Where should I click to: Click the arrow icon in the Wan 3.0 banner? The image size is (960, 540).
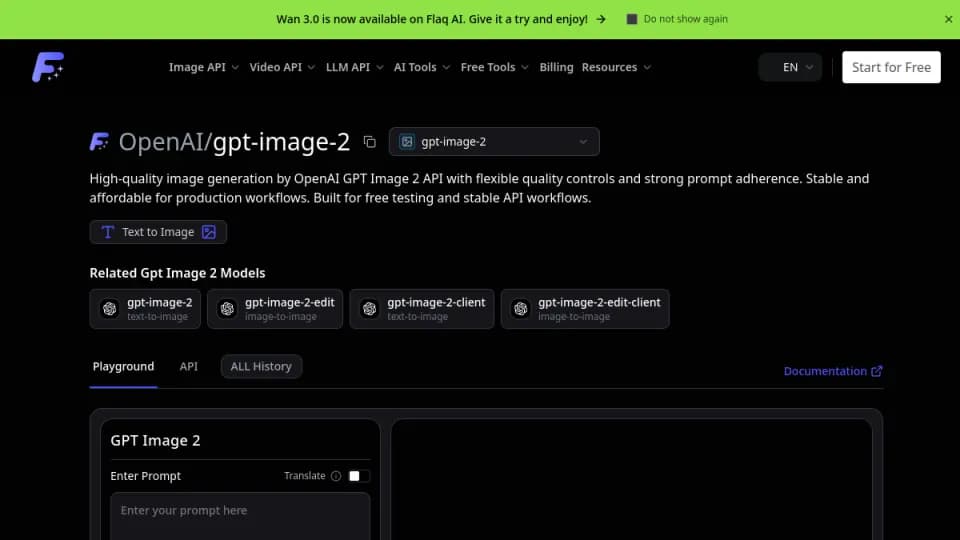tap(601, 19)
